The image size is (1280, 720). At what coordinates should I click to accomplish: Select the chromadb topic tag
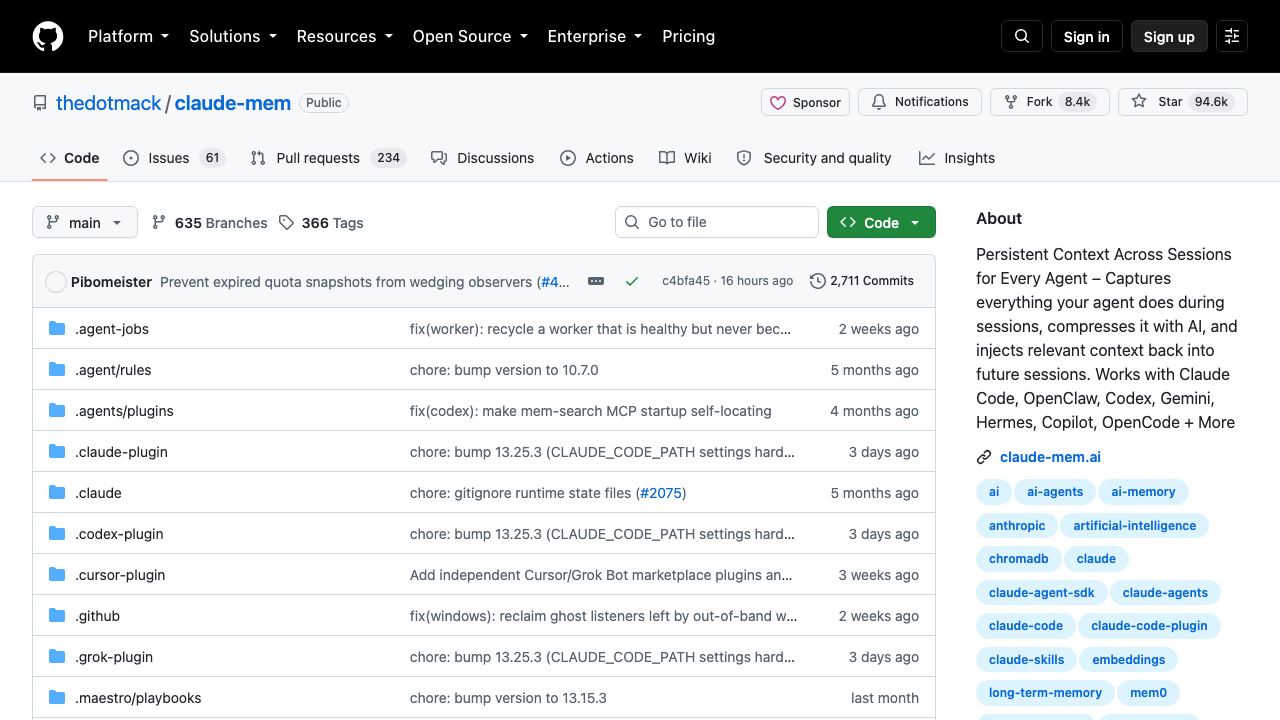(x=1018, y=559)
